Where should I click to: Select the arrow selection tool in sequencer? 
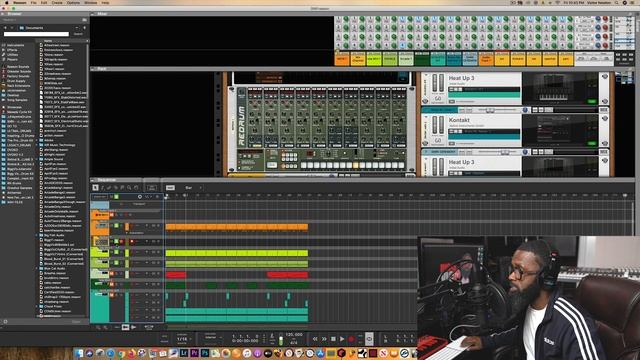pos(95,188)
